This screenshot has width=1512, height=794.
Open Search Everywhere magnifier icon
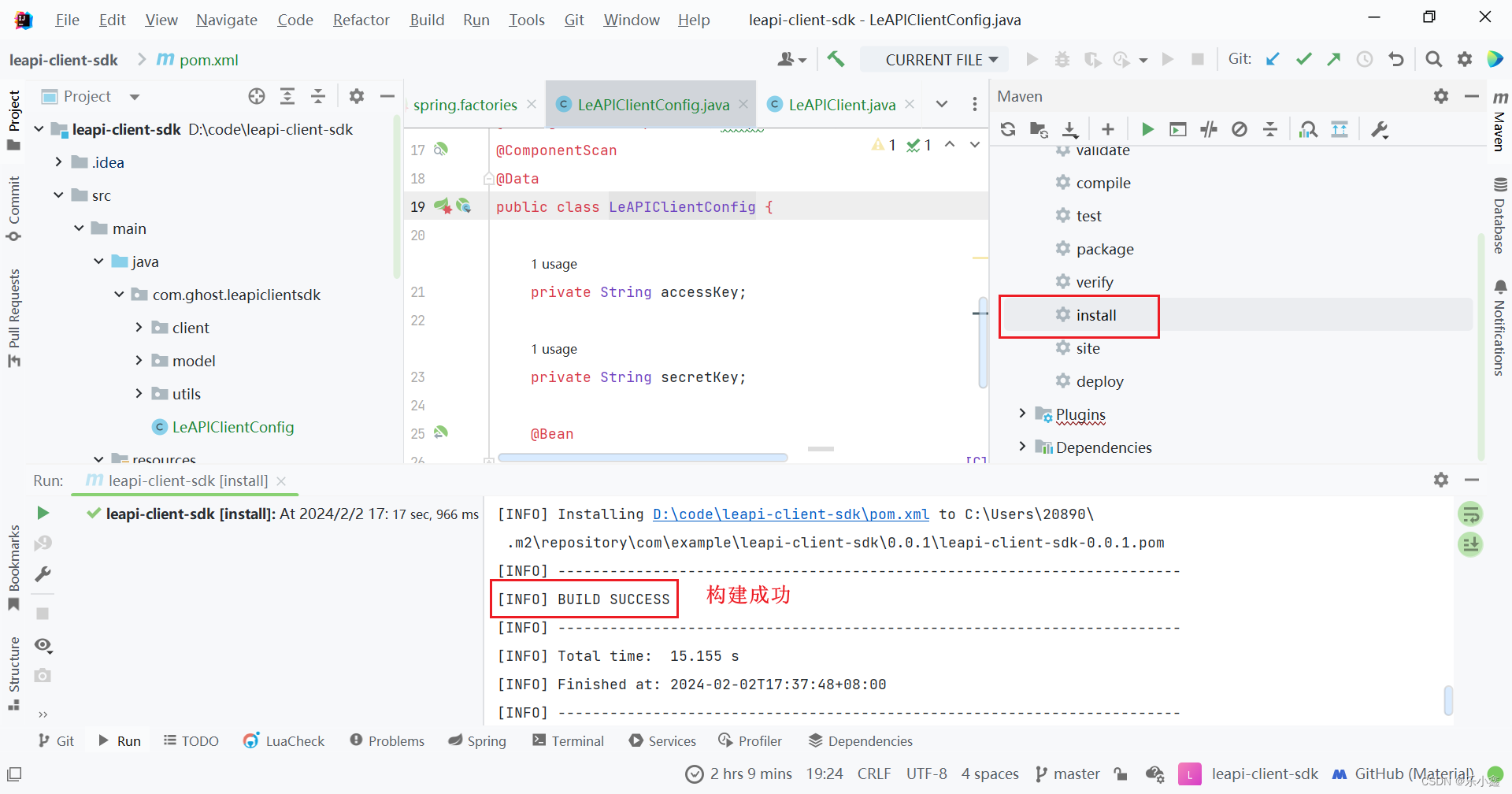1433,58
